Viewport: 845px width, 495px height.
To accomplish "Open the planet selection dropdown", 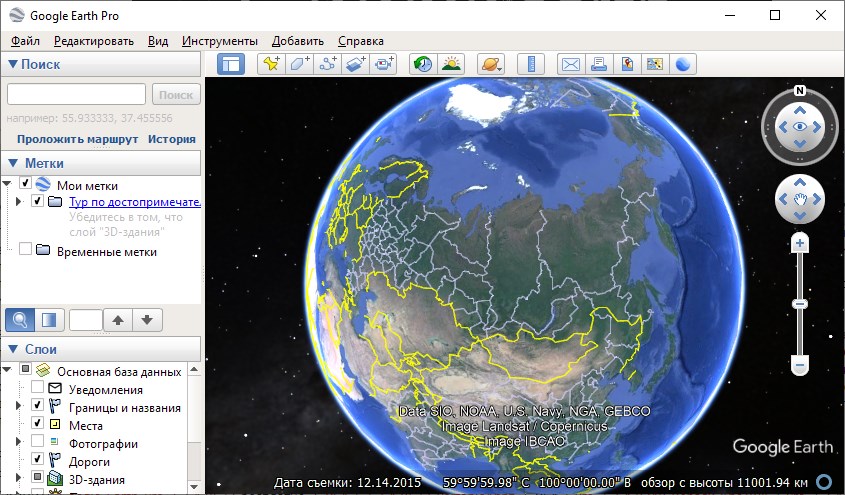I will [x=491, y=64].
